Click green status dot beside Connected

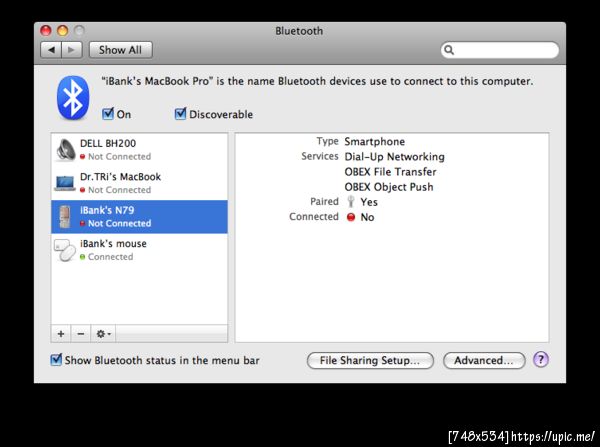click(x=82, y=257)
